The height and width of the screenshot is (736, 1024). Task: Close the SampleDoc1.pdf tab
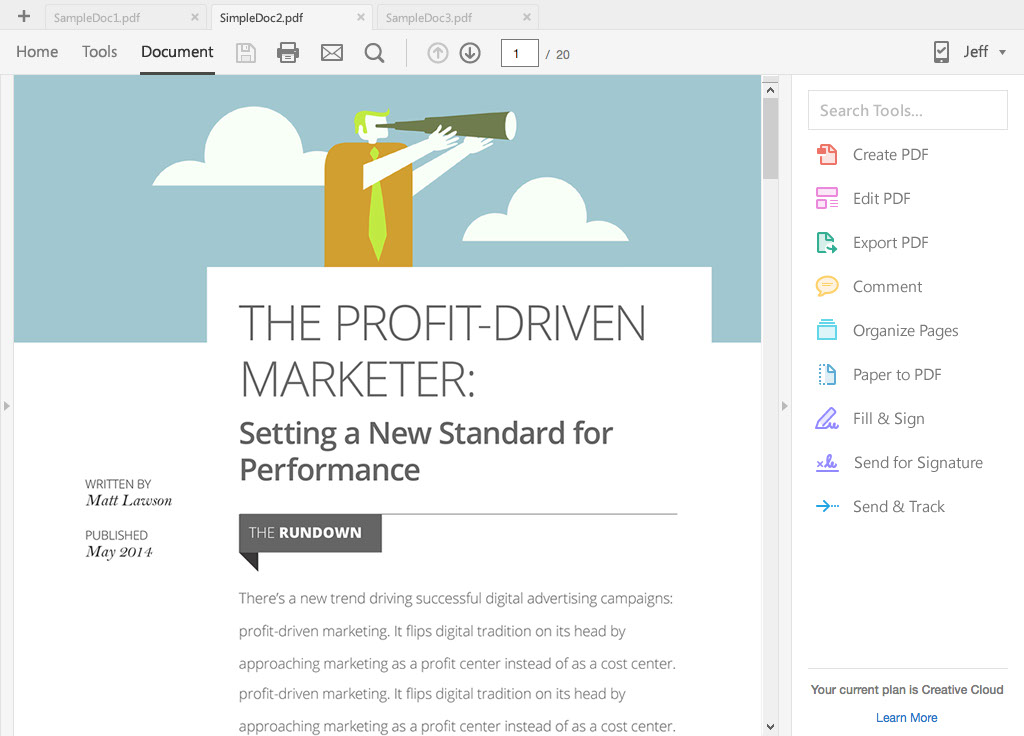pyautogui.click(x=194, y=17)
